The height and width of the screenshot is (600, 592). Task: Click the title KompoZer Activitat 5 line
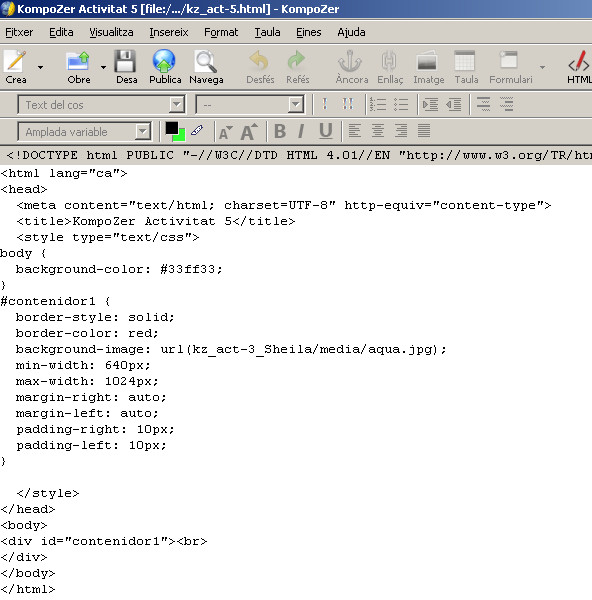156,221
